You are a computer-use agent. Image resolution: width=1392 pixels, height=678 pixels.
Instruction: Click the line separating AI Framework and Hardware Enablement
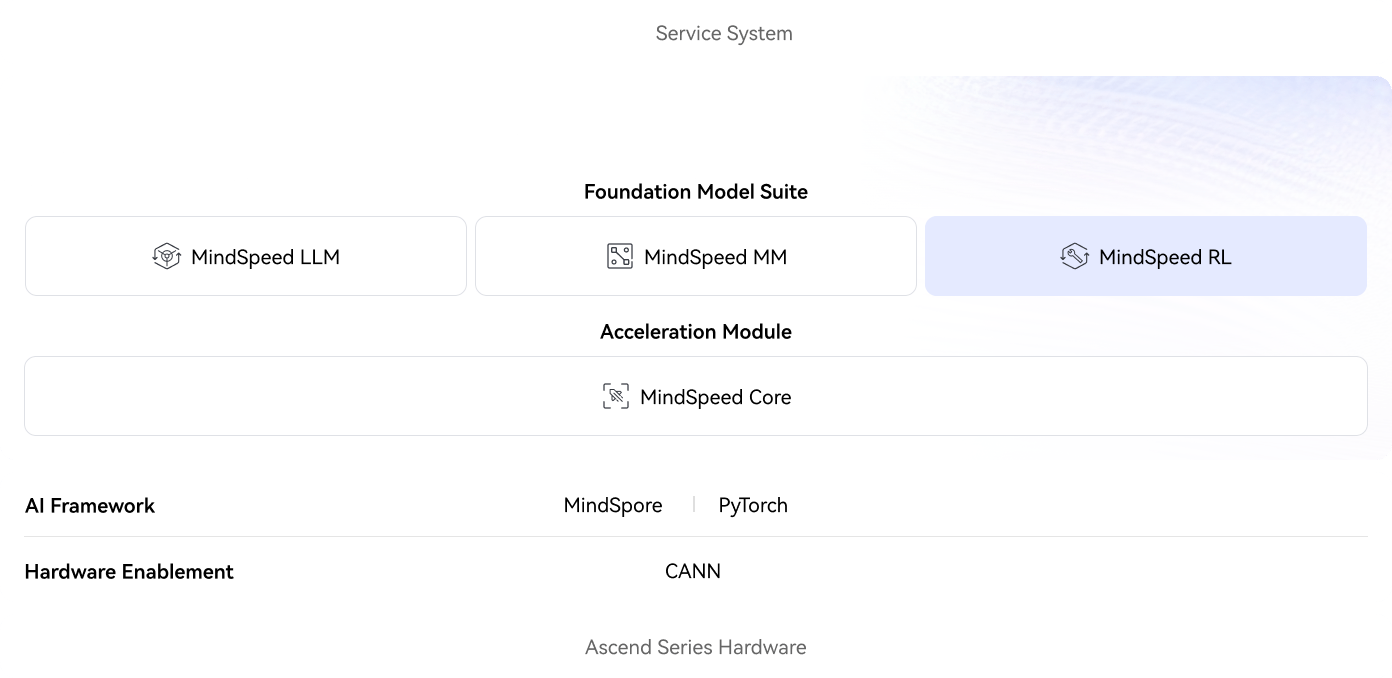coord(696,537)
